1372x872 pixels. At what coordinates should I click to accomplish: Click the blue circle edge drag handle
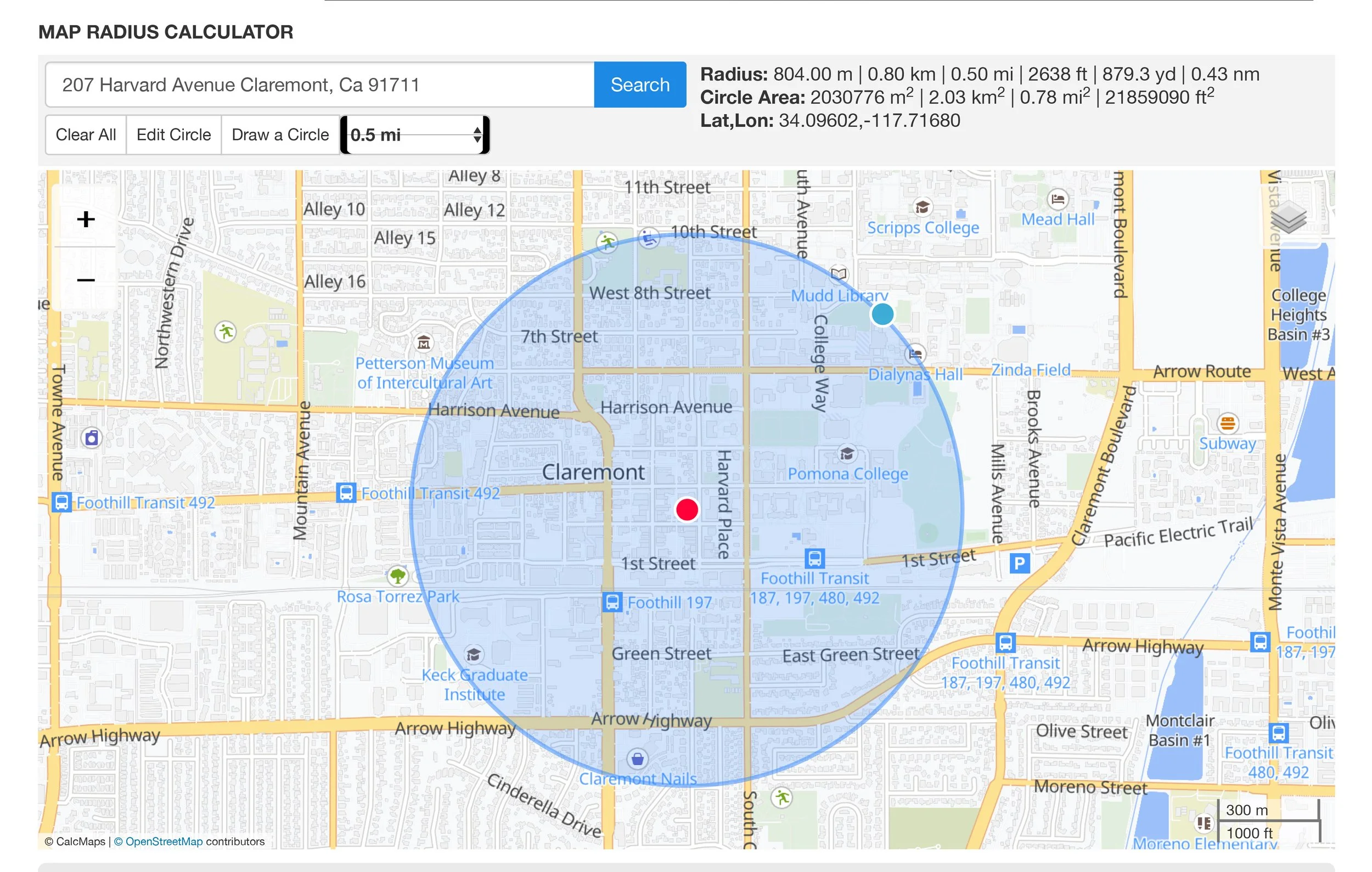point(882,314)
